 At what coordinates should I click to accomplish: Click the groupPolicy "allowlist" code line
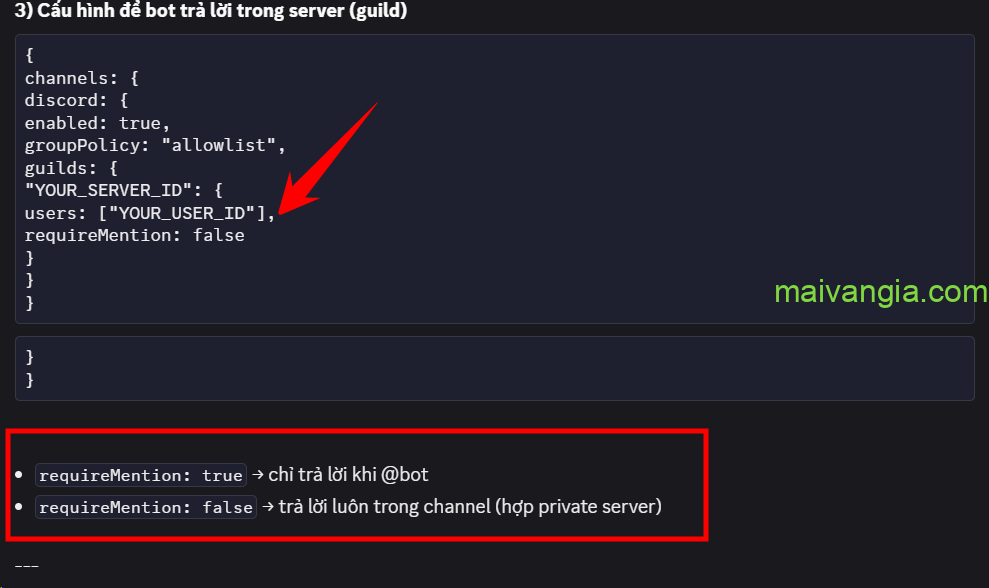(x=155, y=145)
